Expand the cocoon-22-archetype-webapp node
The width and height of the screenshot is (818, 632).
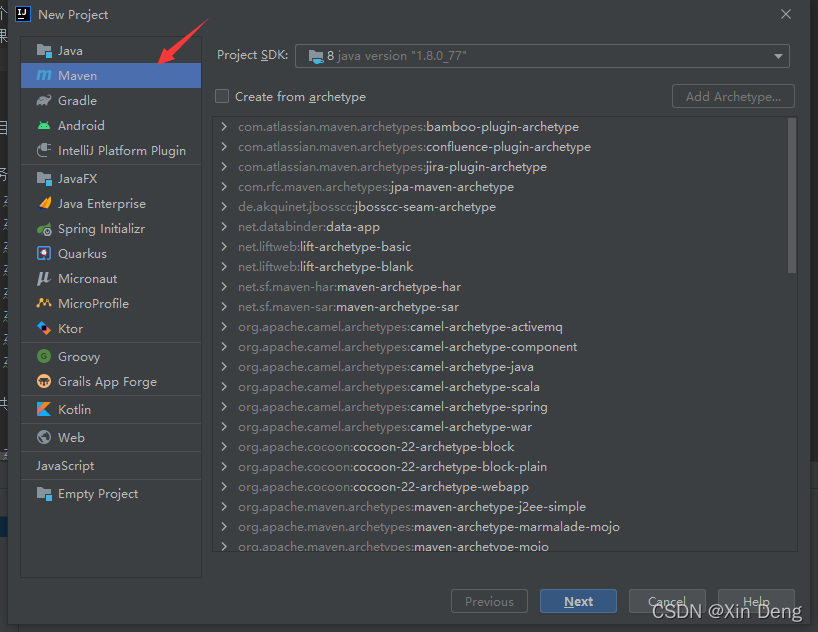point(224,486)
